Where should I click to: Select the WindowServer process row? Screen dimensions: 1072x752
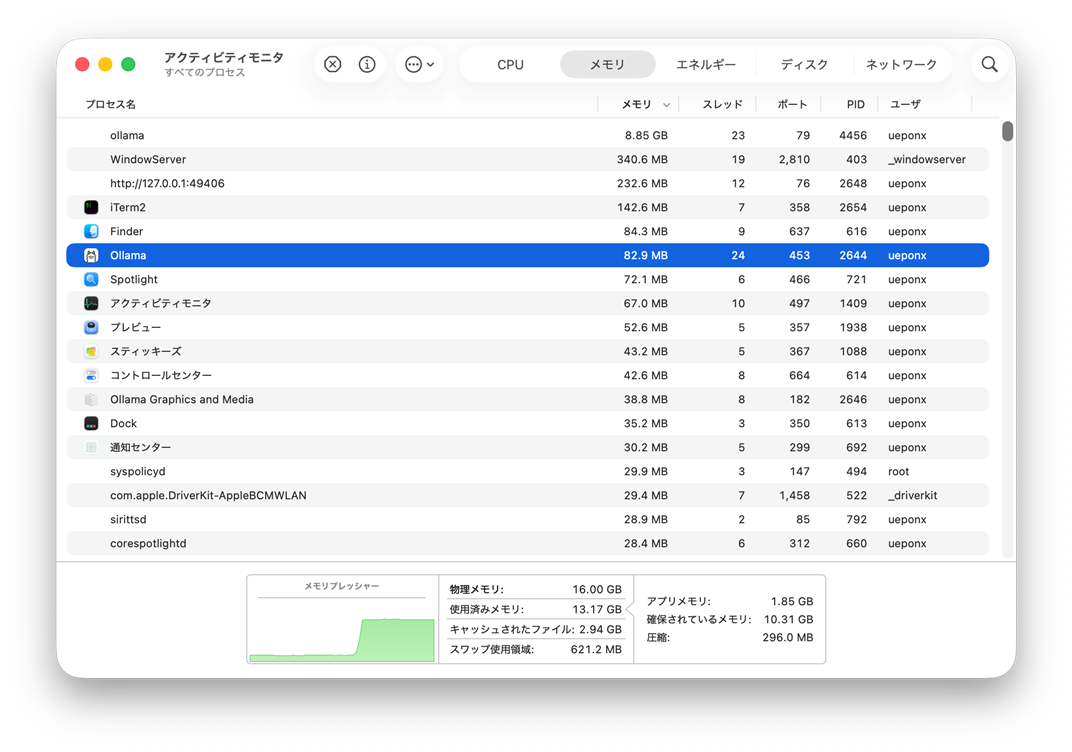(x=527, y=159)
